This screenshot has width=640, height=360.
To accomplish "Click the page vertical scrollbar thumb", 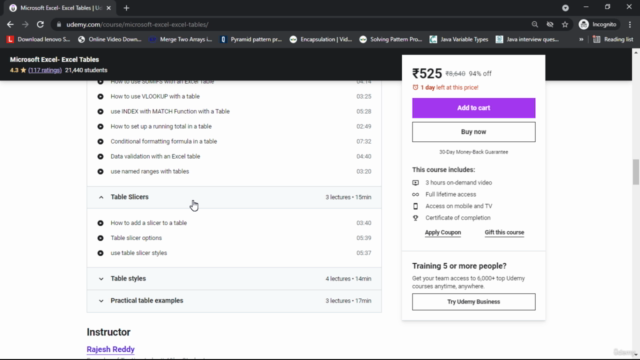I will pos(636,172).
